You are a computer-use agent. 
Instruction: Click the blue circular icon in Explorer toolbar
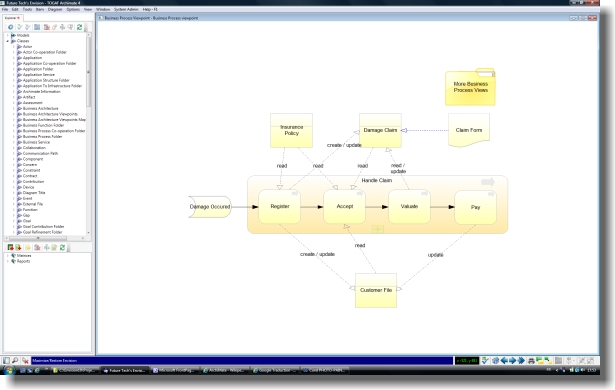11,27
